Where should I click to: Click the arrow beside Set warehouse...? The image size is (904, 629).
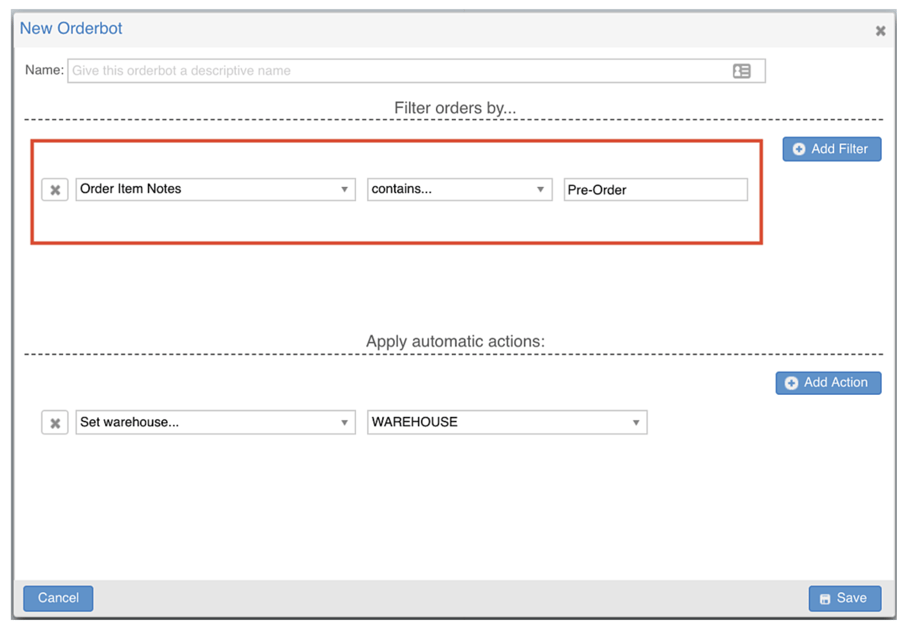(x=344, y=423)
